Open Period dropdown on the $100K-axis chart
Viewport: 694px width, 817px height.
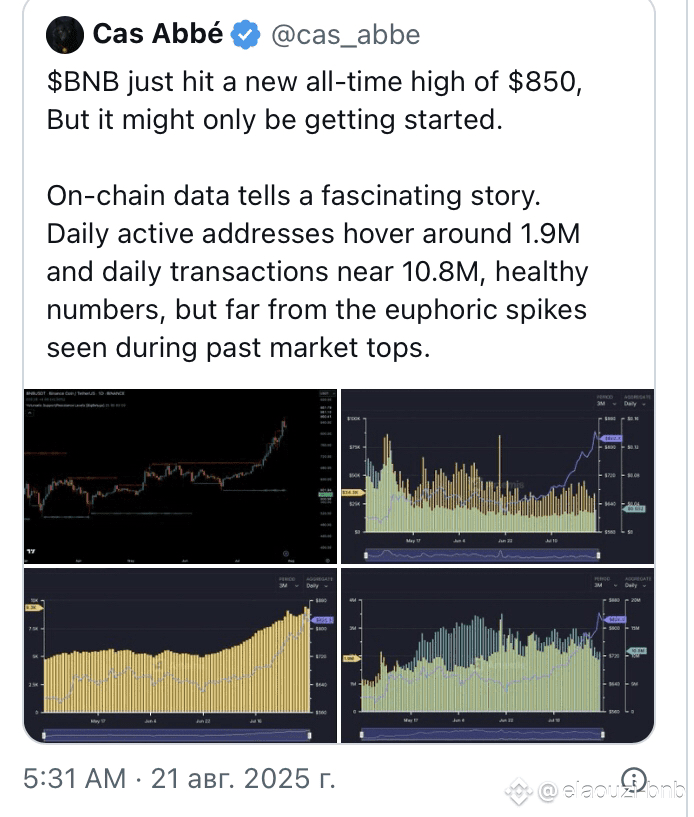[x=605, y=404]
